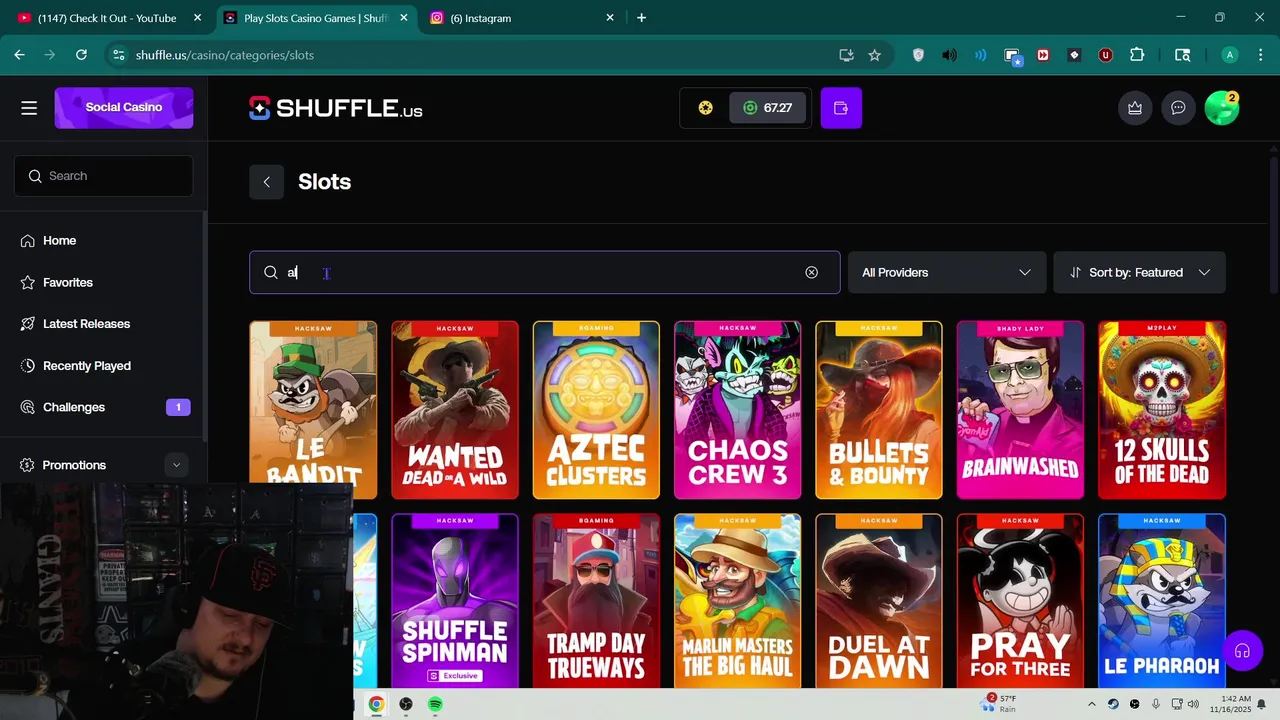The width and height of the screenshot is (1280, 720).
Task: View site information icon in address bar
Action: [x=118, y=55]
